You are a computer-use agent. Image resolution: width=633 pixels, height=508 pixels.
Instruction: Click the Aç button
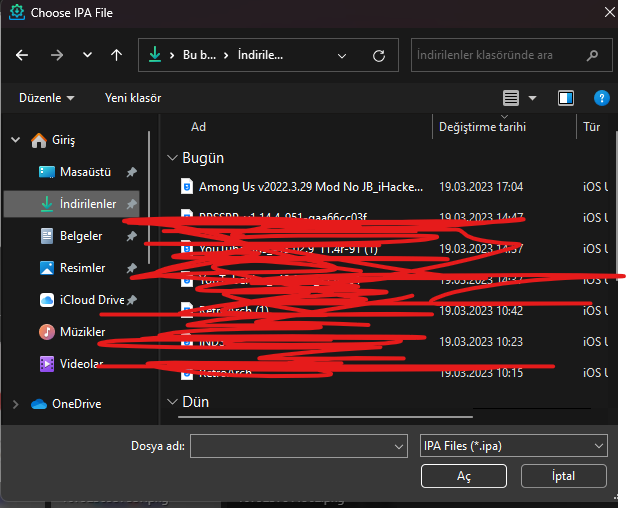click(x=463, y=476)
